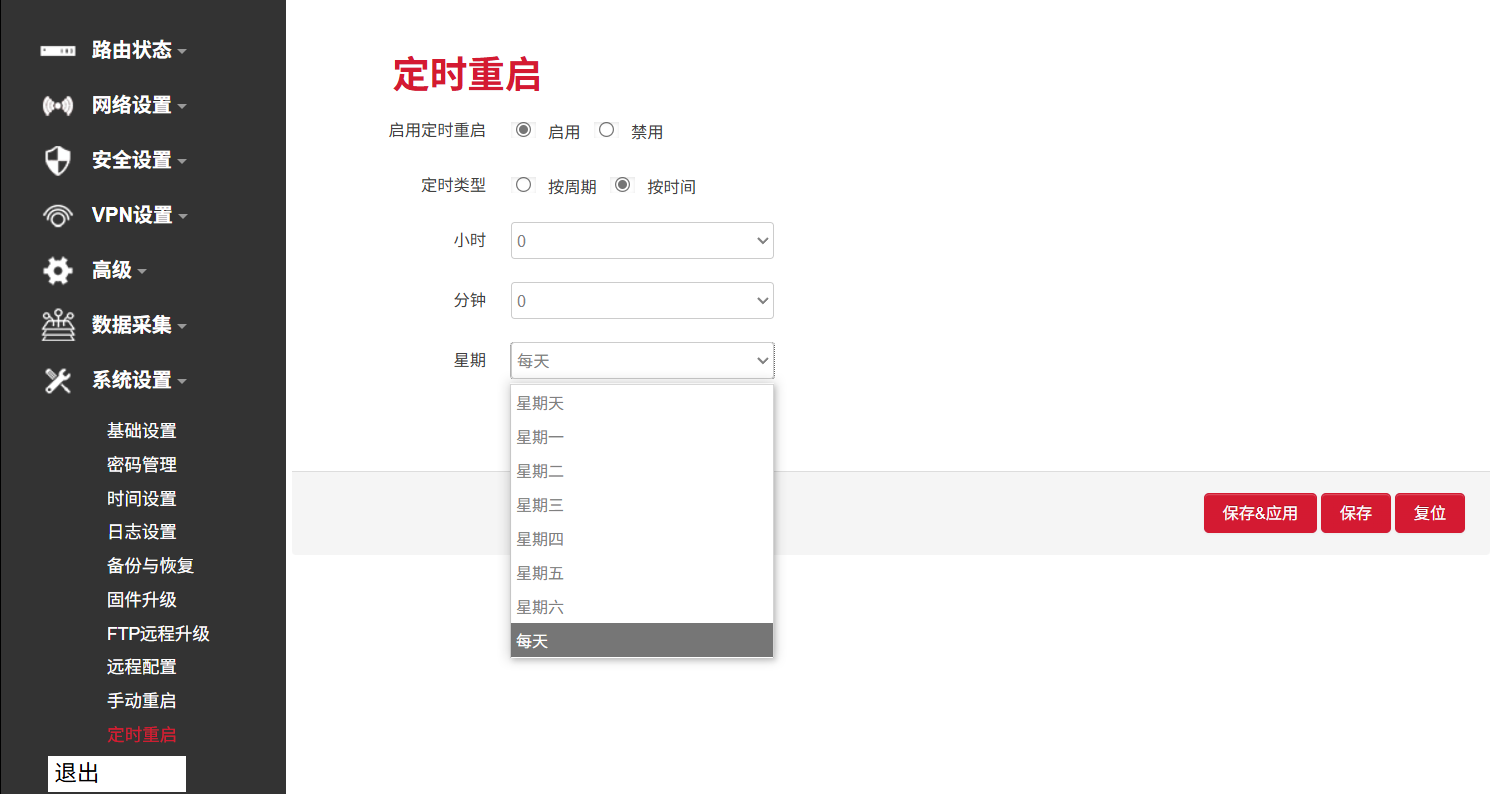This screenshot has height=794, width=1491.
Task: Disable scheduled reboot by selecting 禁用
Action: pos(606,130)
